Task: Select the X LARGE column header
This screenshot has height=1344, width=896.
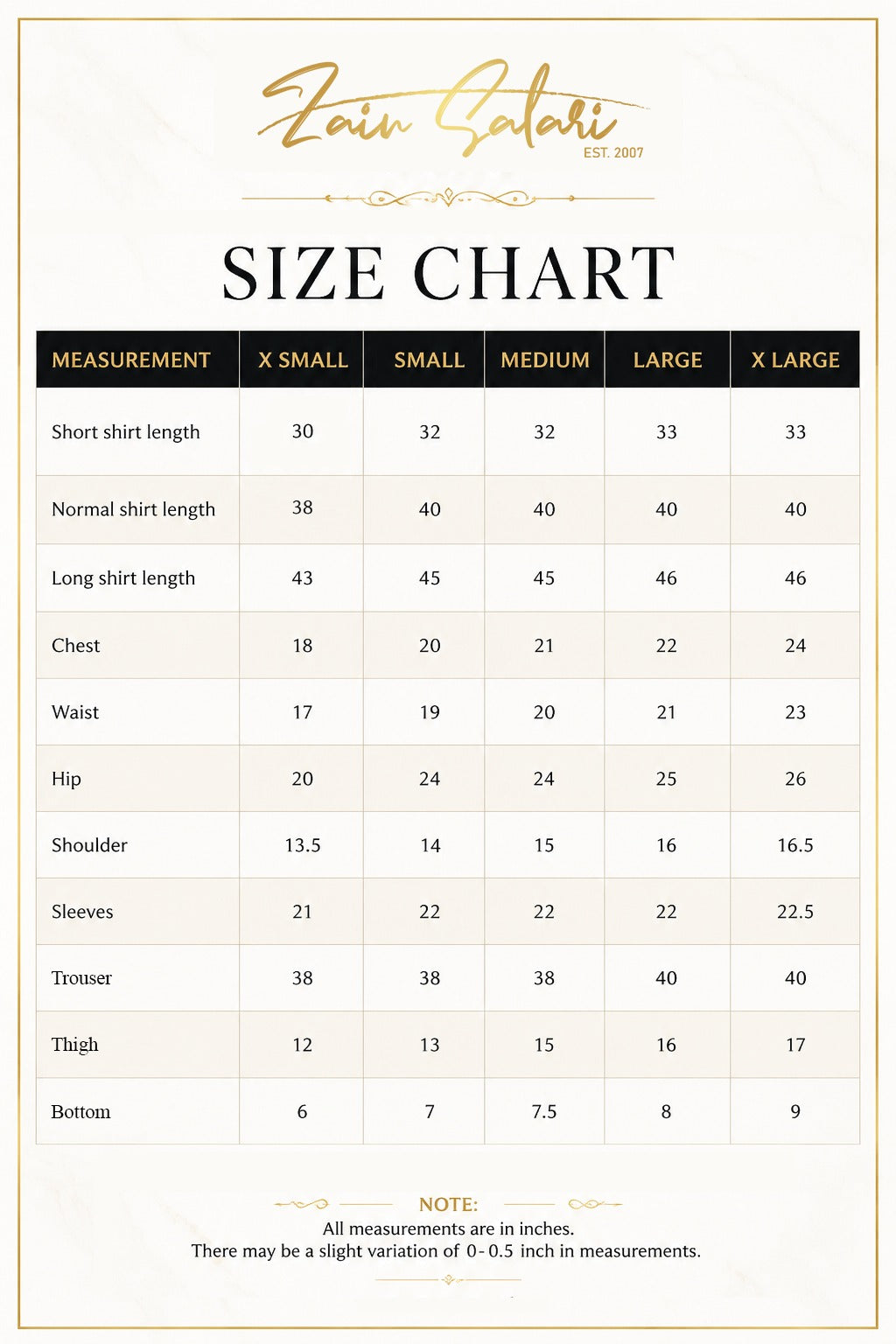Action: (x=795, y=360)
